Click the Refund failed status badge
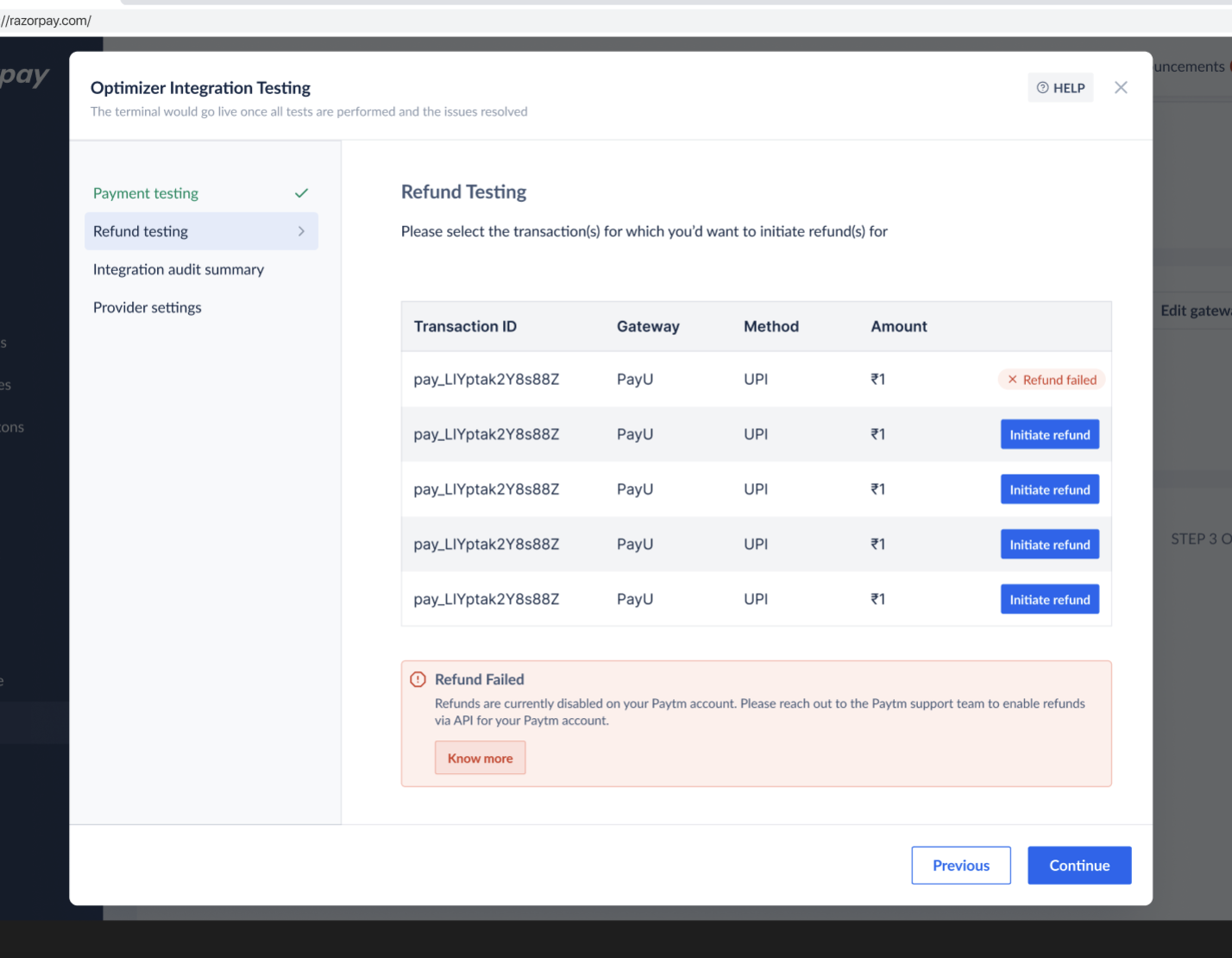 pyautogui.click(x=1052, y=380)
